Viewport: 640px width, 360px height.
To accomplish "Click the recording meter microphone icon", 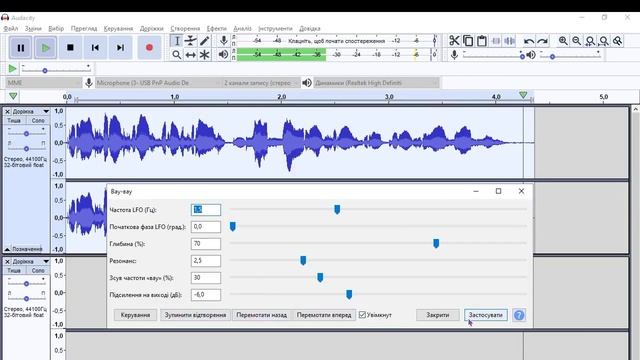I will [224, 40].
